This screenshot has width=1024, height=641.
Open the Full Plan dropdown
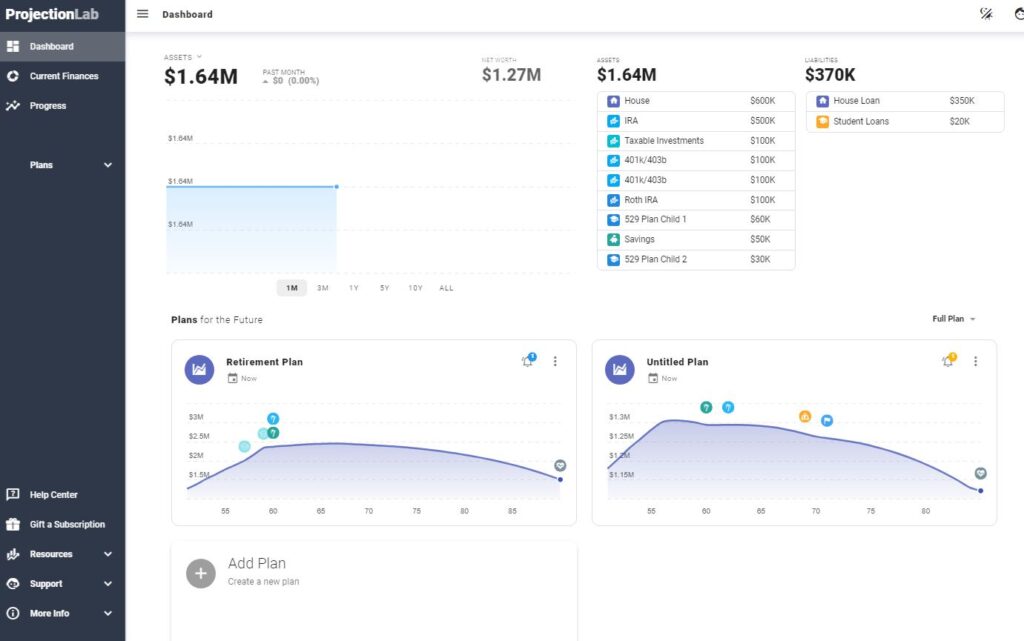[949, 318]
